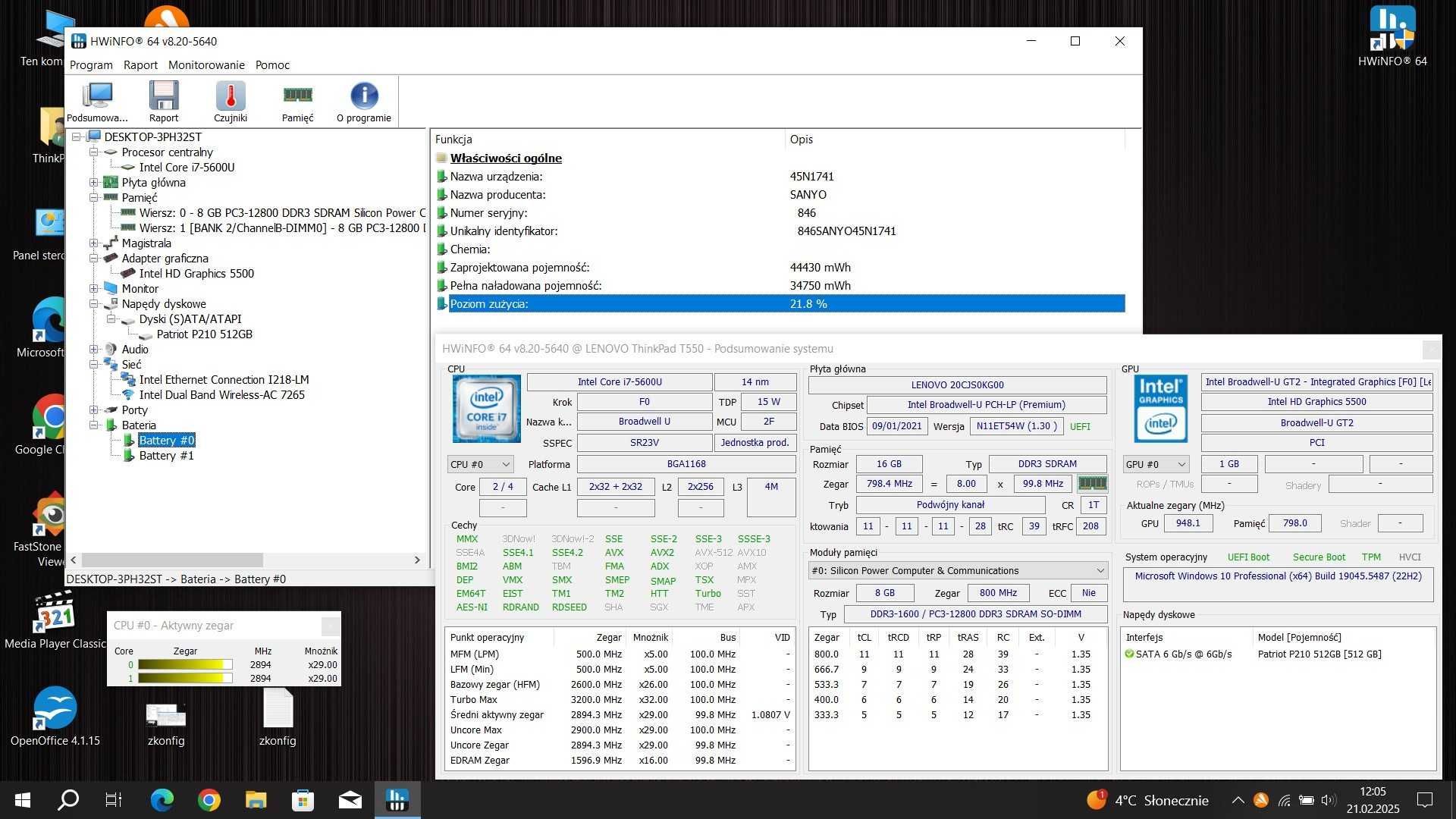The height and width of the screenshot is (819, 1456).
Task: Click the Poziom zużycia row
Action: click(780, 304)
